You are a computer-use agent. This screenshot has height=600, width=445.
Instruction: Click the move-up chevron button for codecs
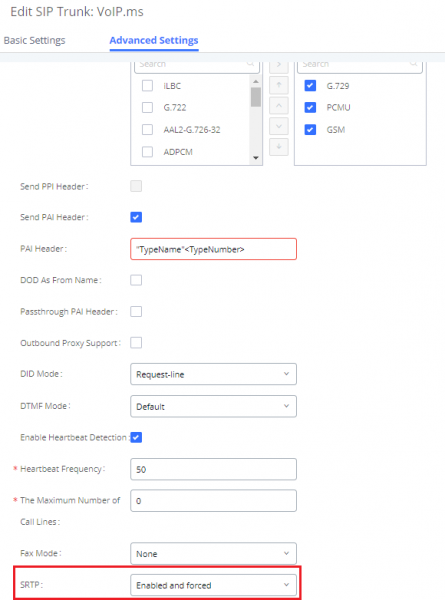pos(279,105)
